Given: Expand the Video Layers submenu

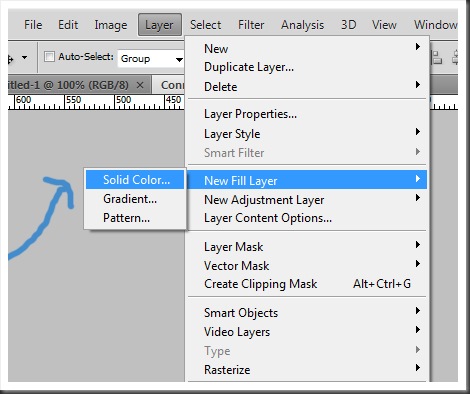Looking at the screenshot, I should click(307, 332).
